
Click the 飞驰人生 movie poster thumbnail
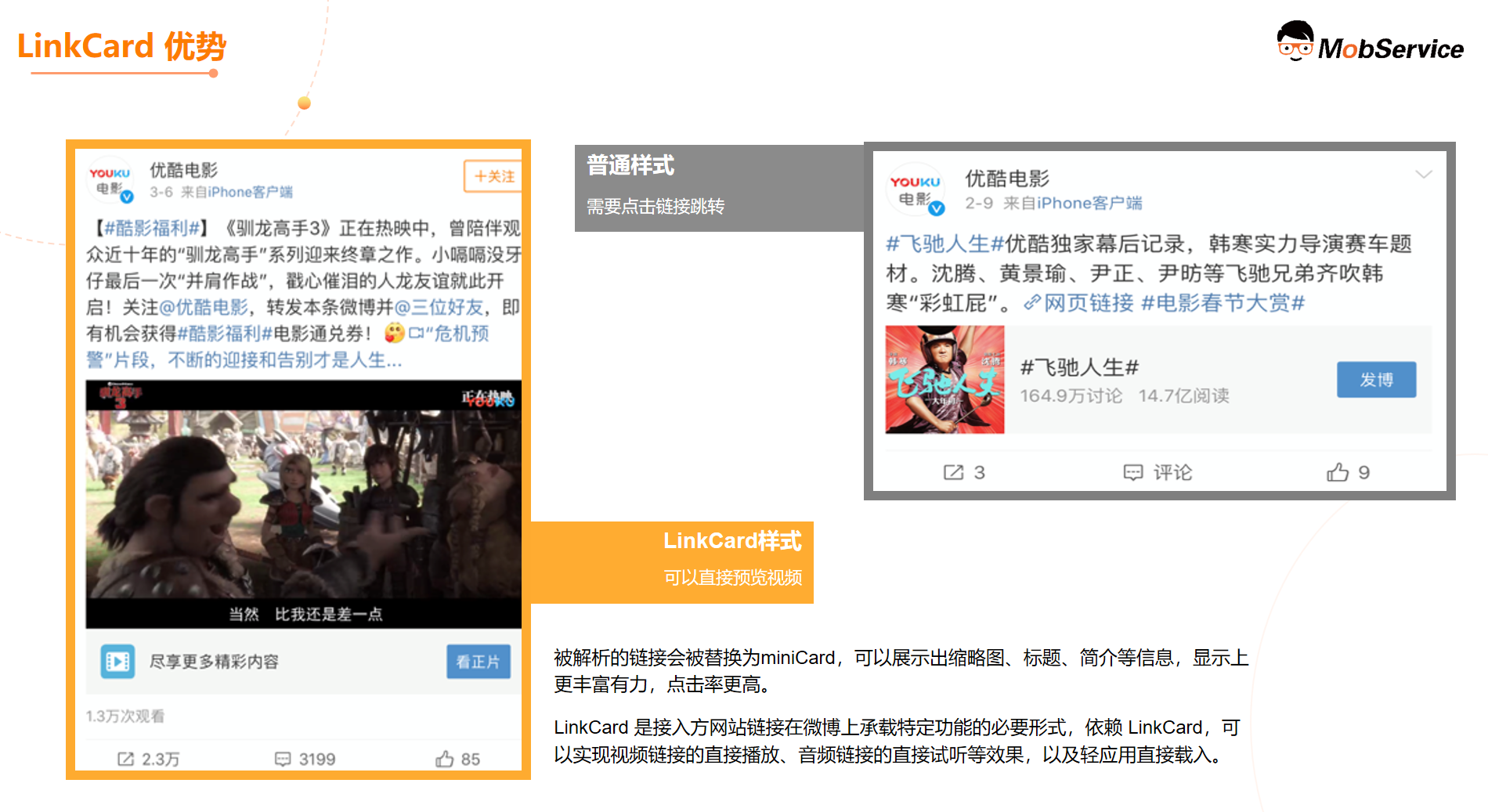pos(944,380)
